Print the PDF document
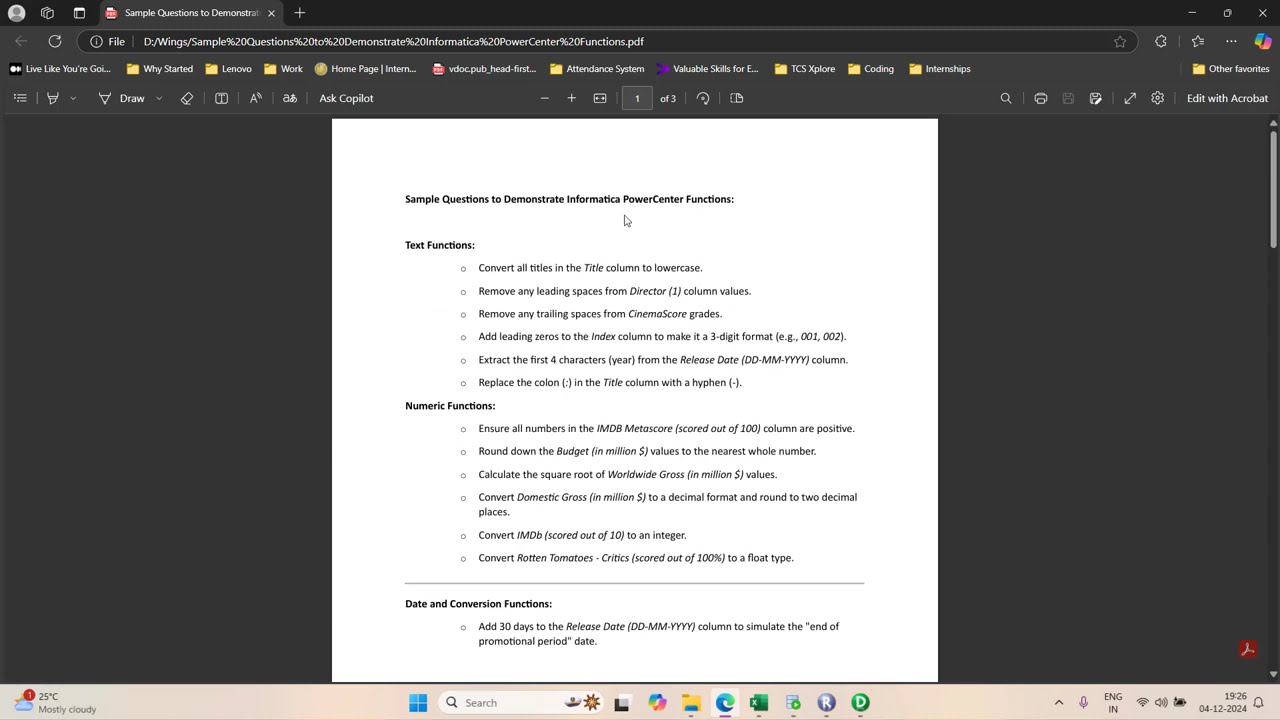Image resolution: width=1280 pixels, height=720 pixels. pyautogui.click(x=1041, y=98)
